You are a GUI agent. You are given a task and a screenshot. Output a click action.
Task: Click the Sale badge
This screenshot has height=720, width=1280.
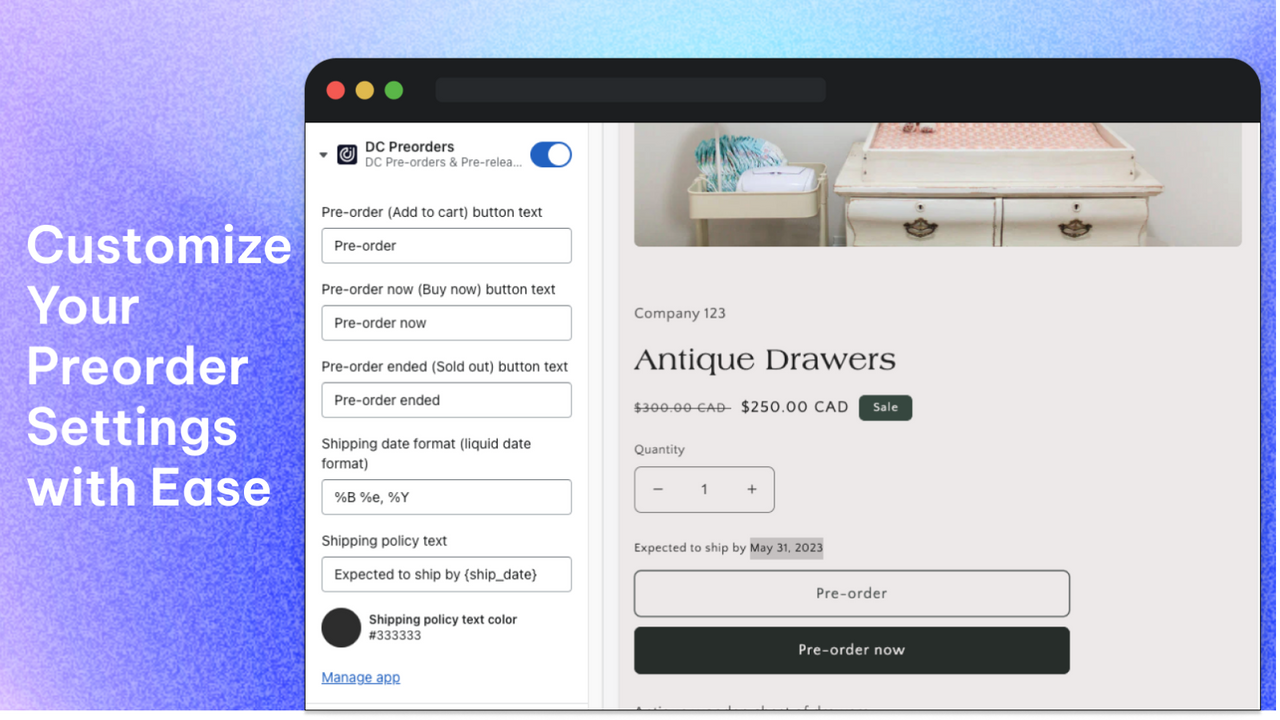point(885,407)
